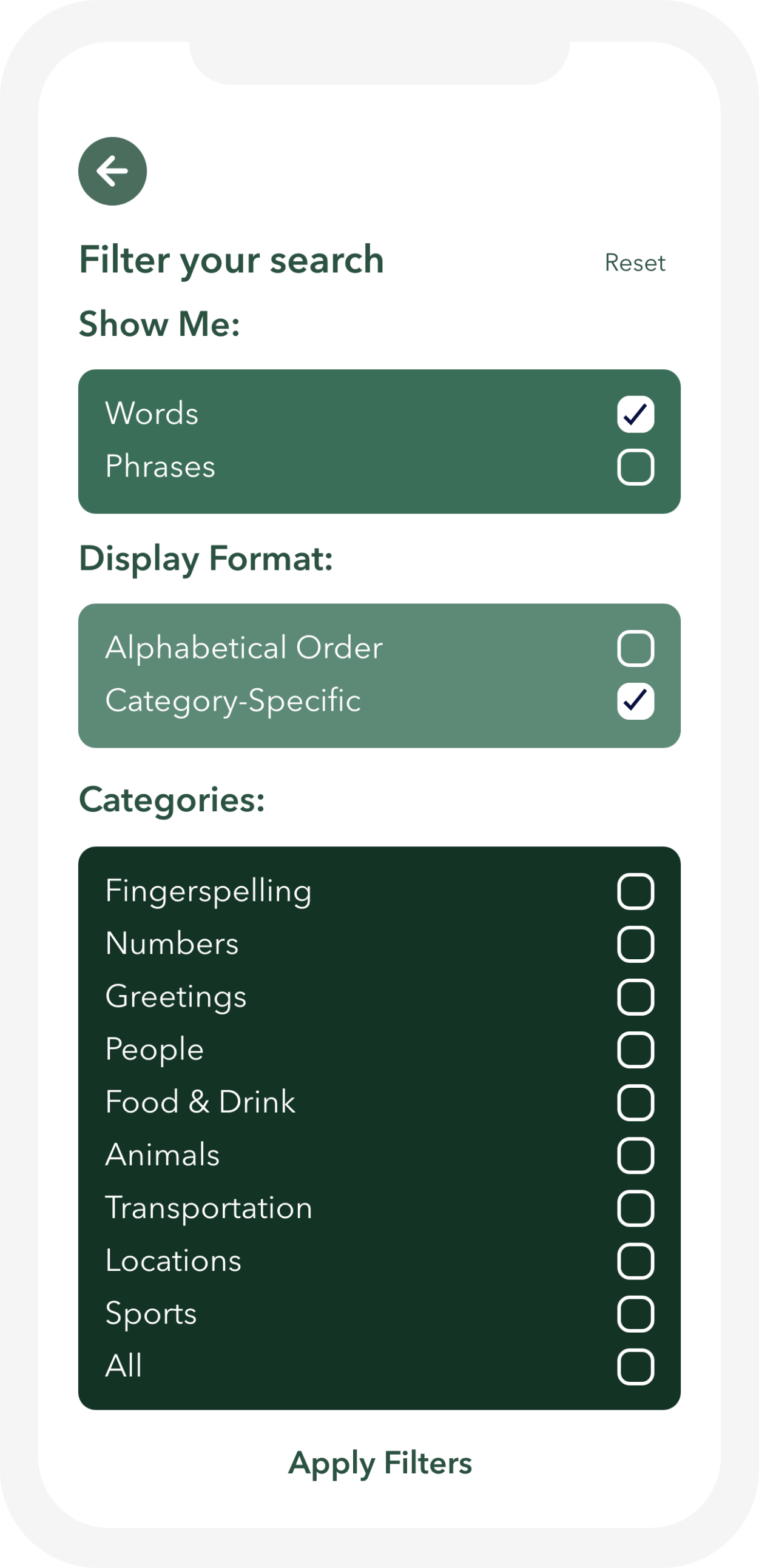Enable the People category filter
The width and height of the screenshot is (759, 1568).
tap(635, 1050)
